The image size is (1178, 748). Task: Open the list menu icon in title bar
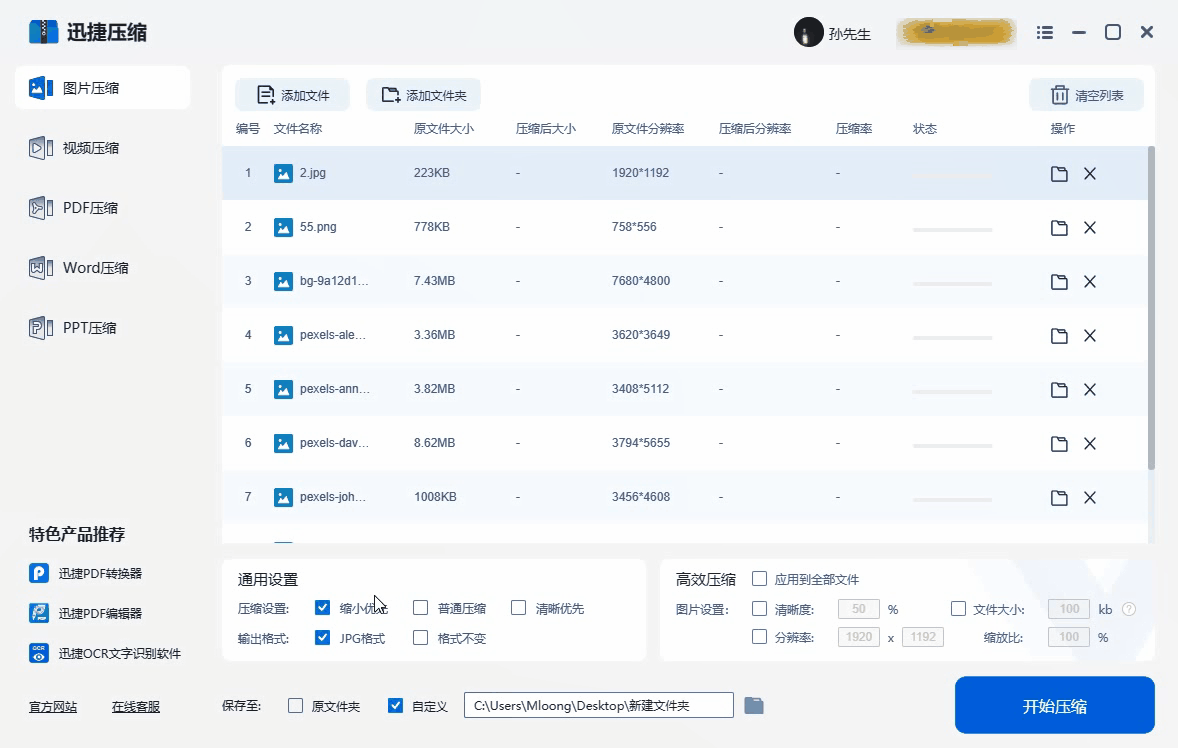[x=1044, y=32]
